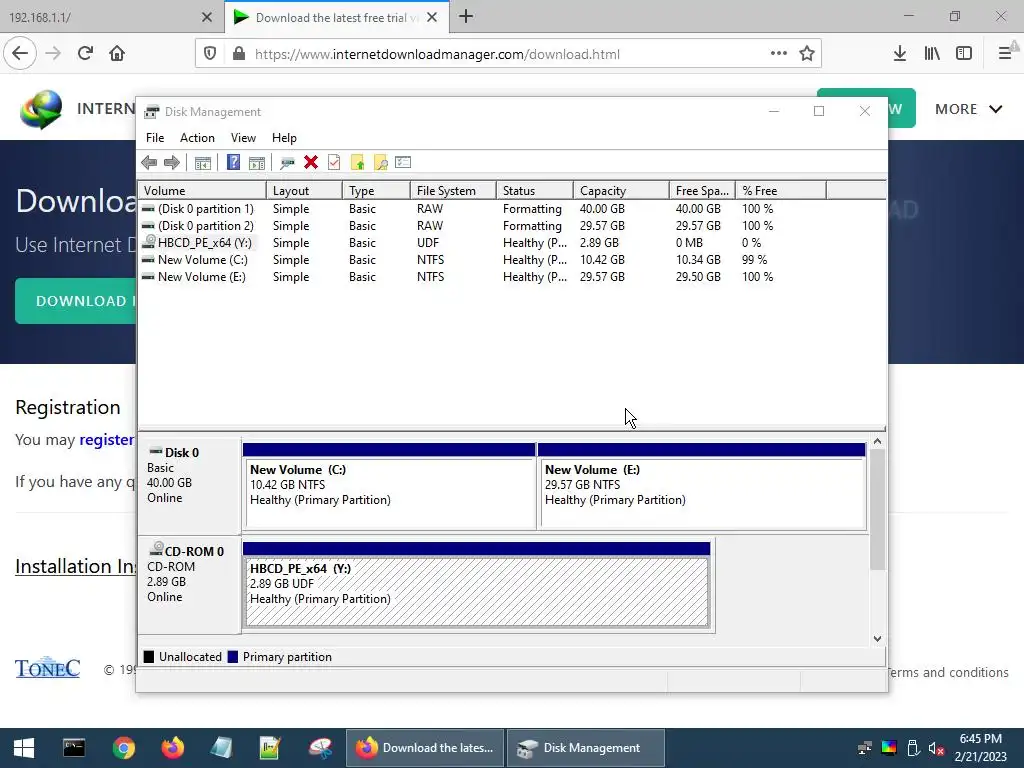Viewport: 1024px width, 768px height.
Task: Switch to Disk Management taskbar button
Action: click(586, 748)
